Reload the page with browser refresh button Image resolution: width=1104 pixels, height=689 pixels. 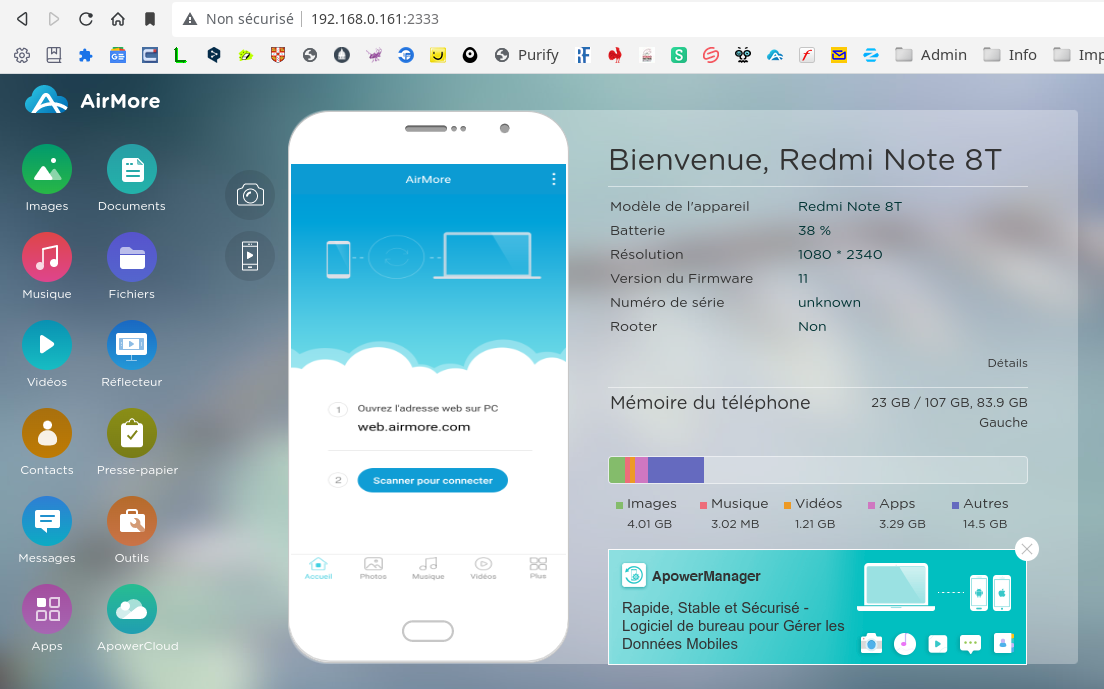(x=86, y=19)
